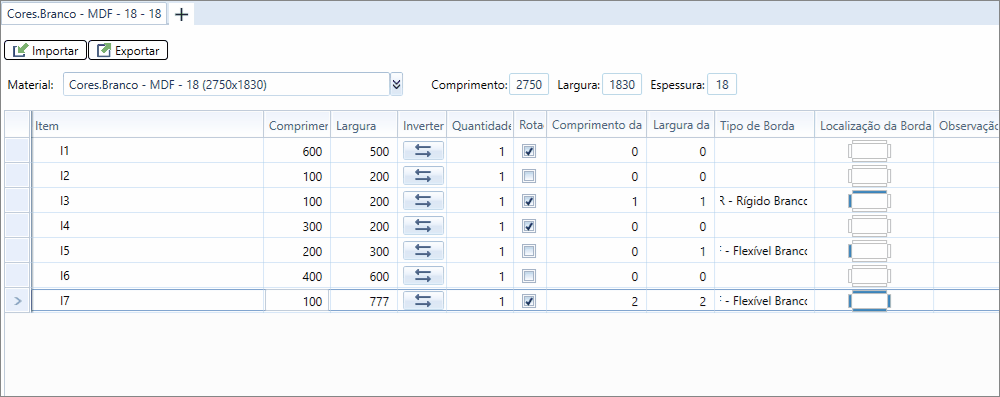The image size is (1000, 397).
Task: Click length value 400 in row I6
Action: click(297, 276)
